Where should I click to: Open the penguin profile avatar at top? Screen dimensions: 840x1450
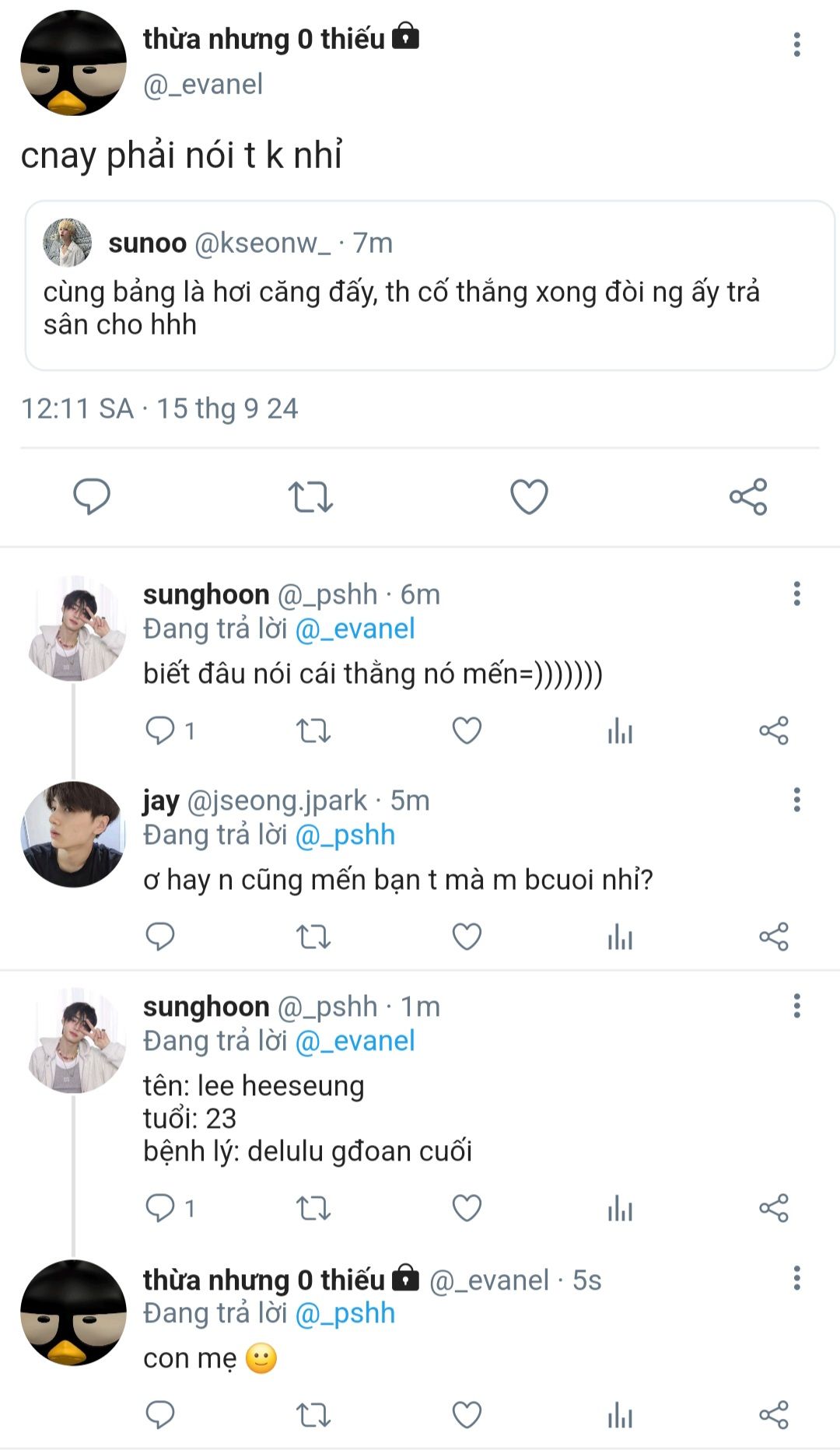73,63
